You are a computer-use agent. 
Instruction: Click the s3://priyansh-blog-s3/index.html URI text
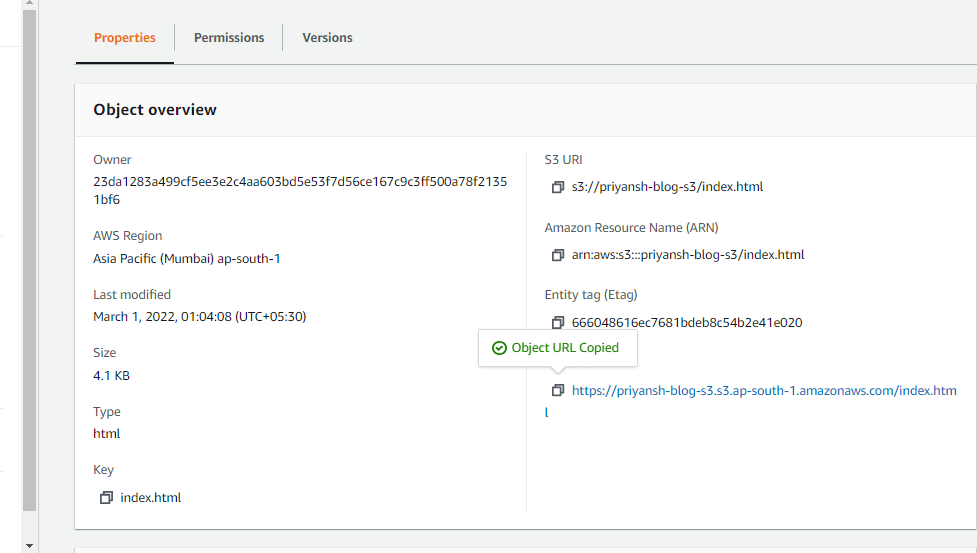668,187
